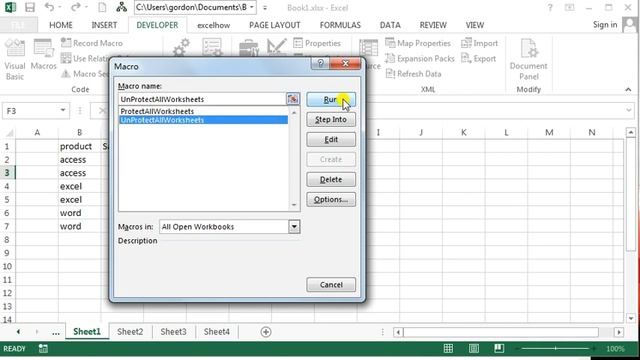Select UnProtectAllWorksheets in macro list
640x360 pixels.
(203, 120)
